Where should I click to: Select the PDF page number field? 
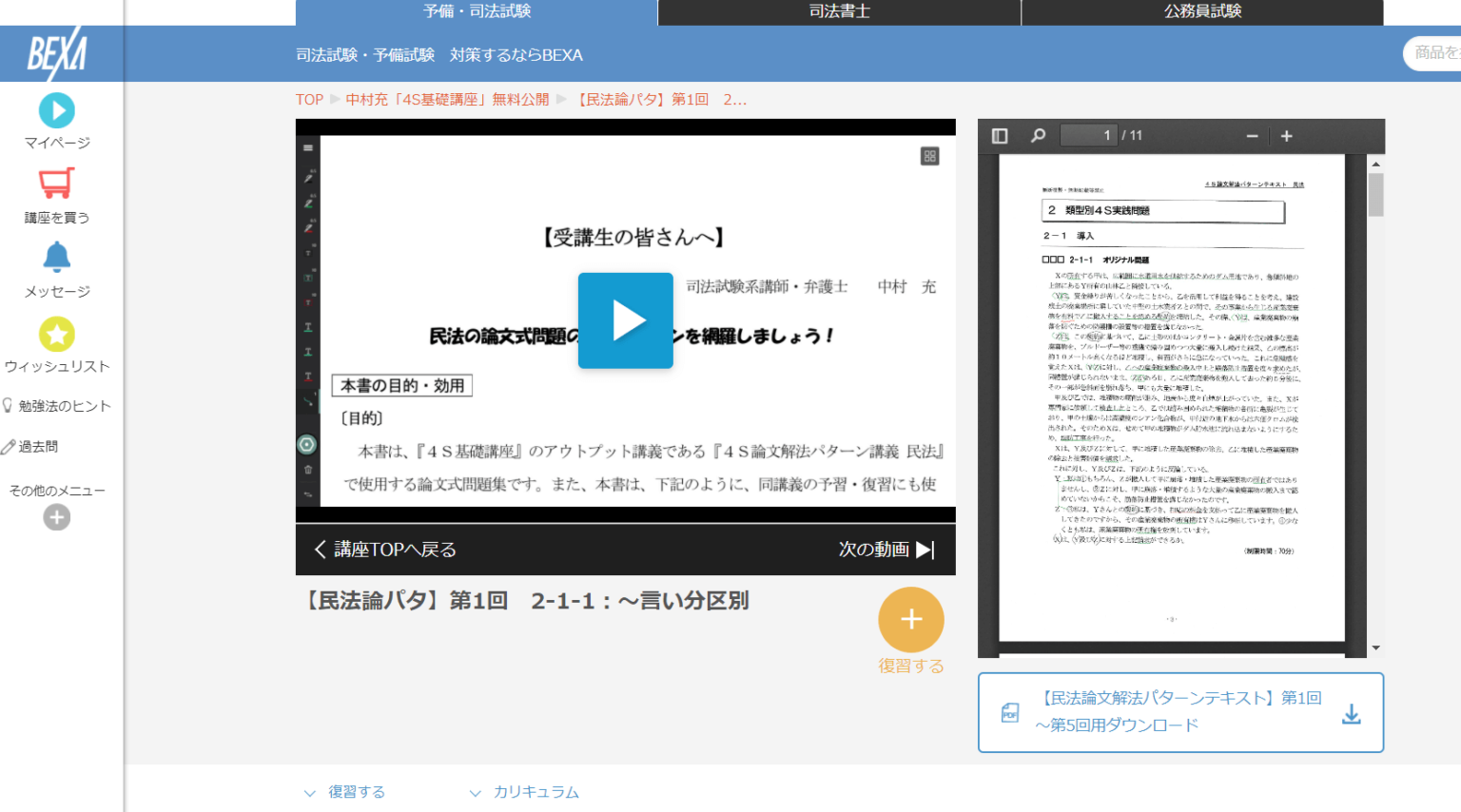coord(1088,136)
